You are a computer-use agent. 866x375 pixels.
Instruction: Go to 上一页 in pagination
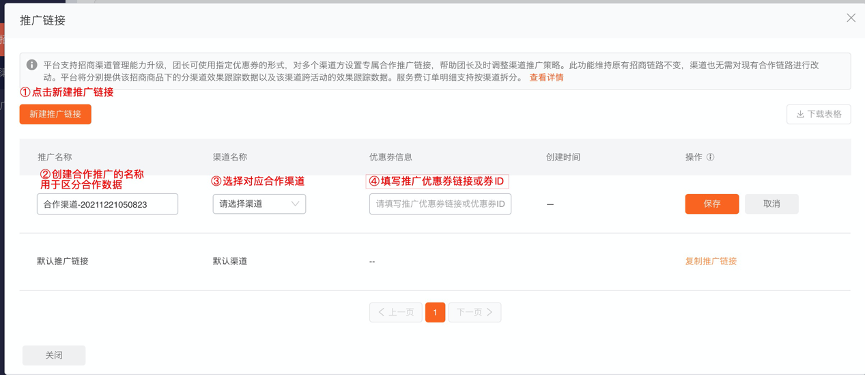(x=396, y=312)
